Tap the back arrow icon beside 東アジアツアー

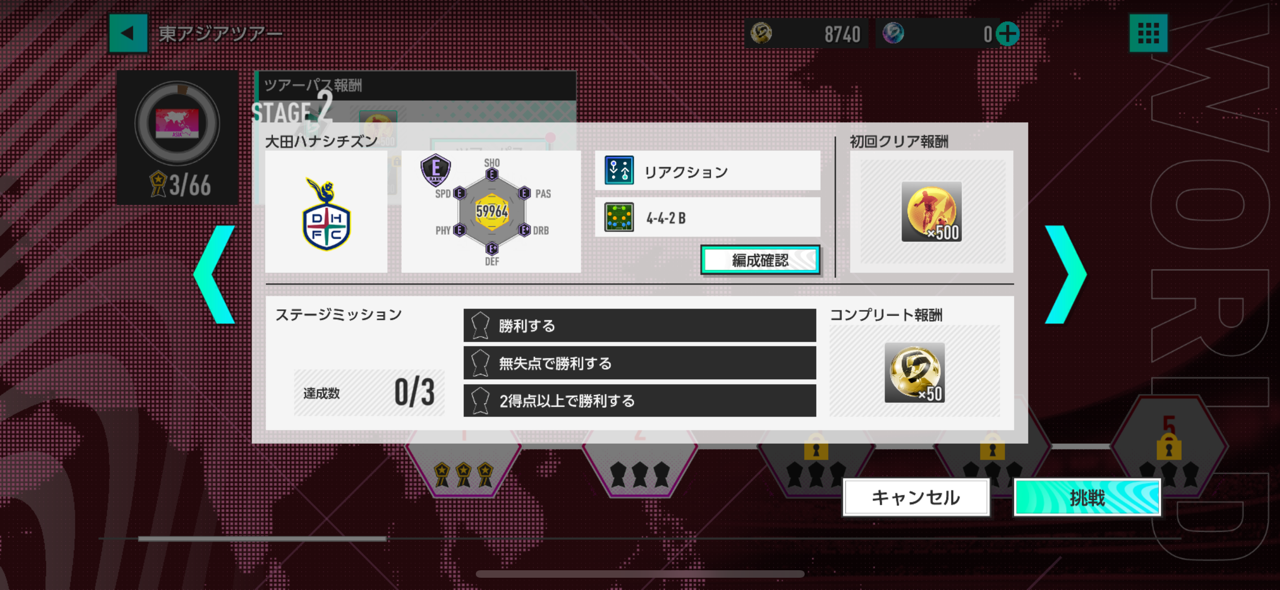coord(128,33)
